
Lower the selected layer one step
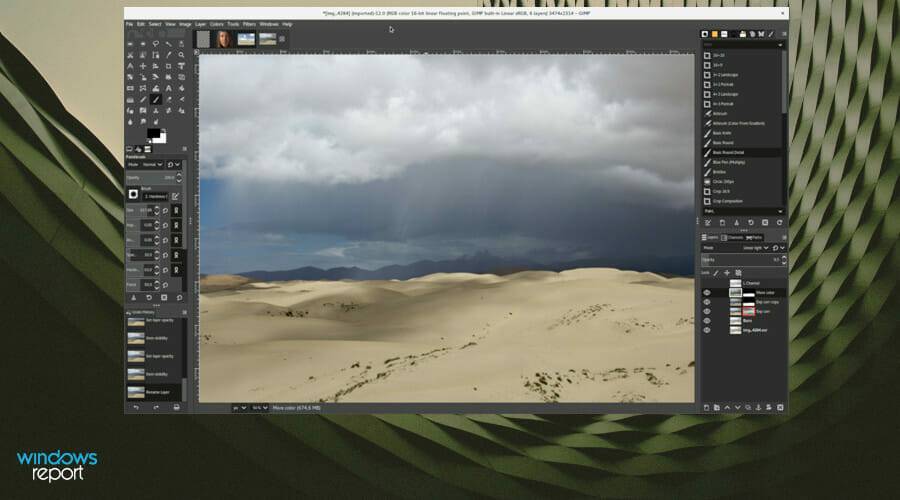pyautogui.click(x=738, y=408)
